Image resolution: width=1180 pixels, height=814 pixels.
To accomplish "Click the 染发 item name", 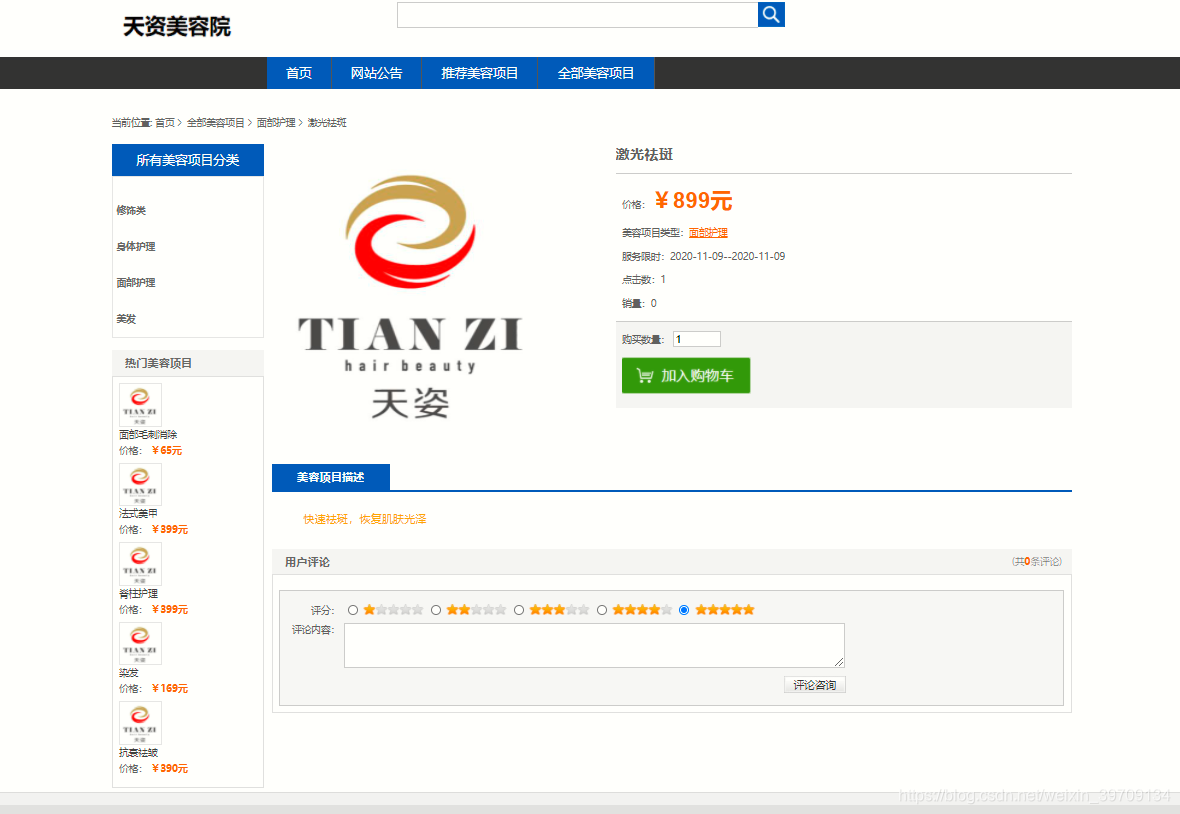I will [x=129, y=673].
